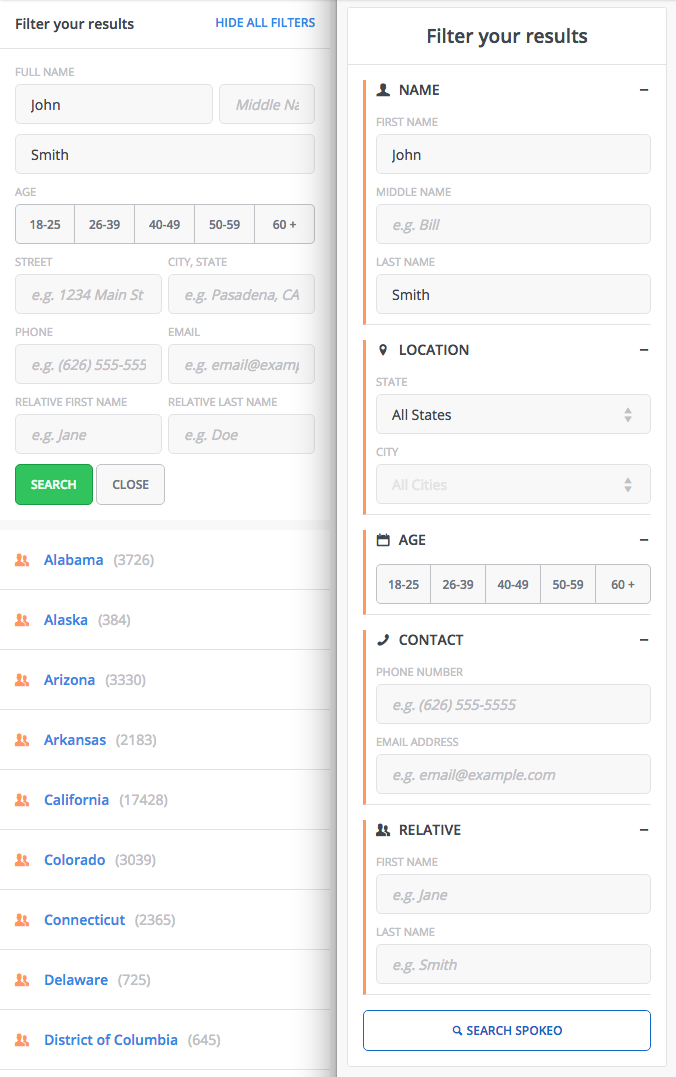Image resolution: width=676 pixels, height=1077 pixels.
Task: Open the Arizona results link
Action: pos(69,680)
